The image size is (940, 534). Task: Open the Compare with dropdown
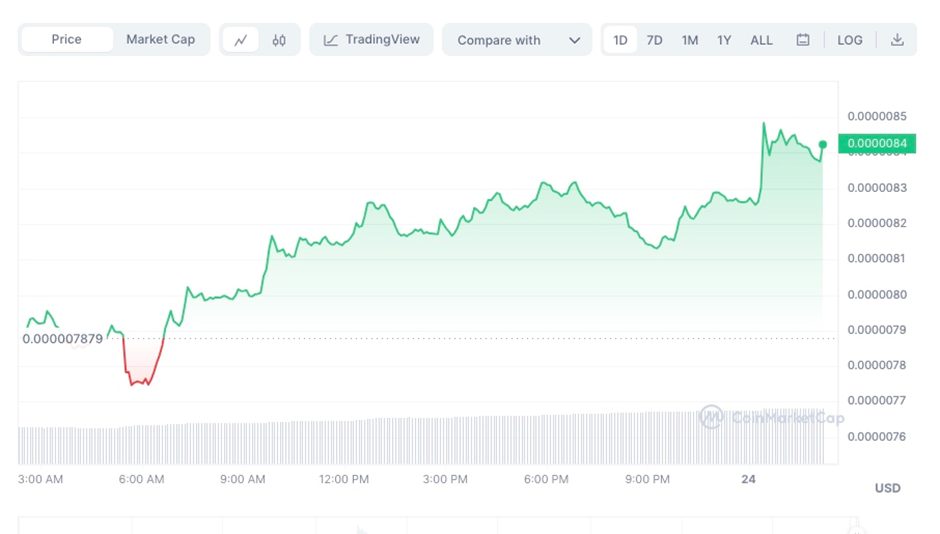coord(499,40)
